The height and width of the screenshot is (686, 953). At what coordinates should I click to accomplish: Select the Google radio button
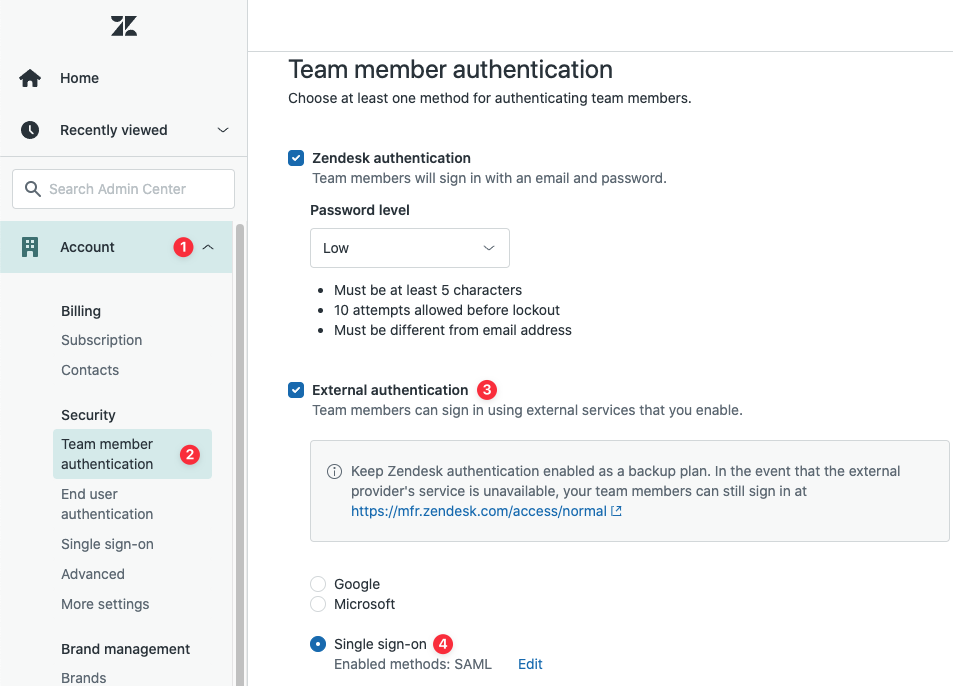(318, 584)
